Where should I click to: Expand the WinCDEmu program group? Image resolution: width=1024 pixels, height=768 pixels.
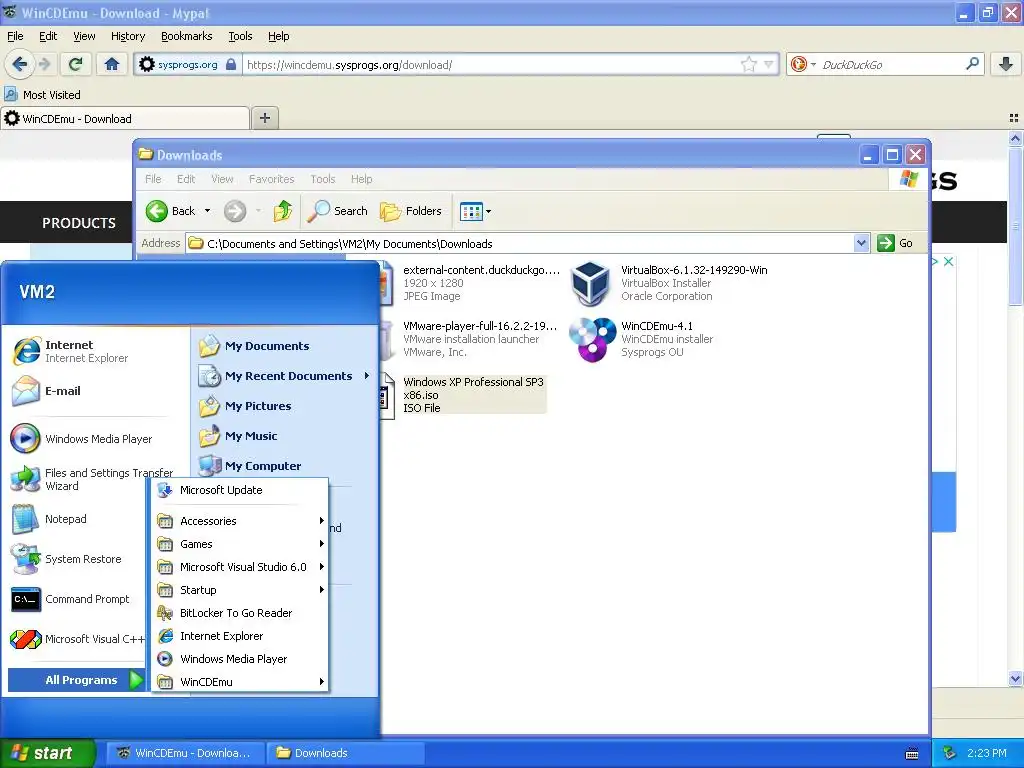point(240,682)
